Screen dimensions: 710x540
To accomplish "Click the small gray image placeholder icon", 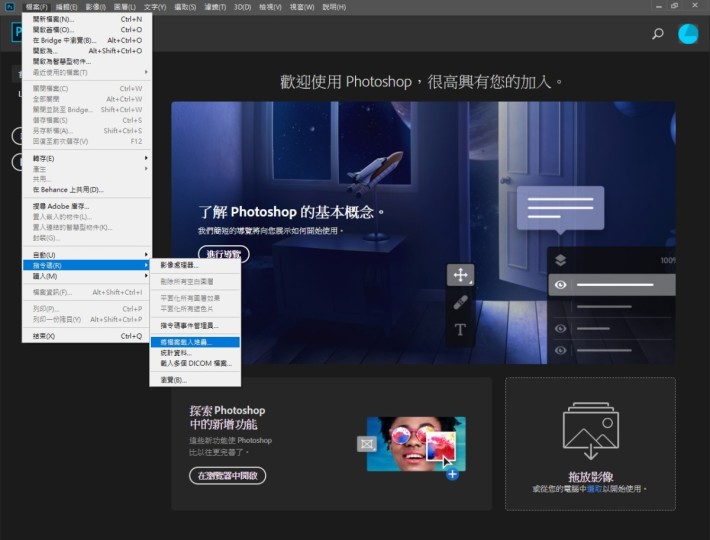I will [x=367, y=444].
